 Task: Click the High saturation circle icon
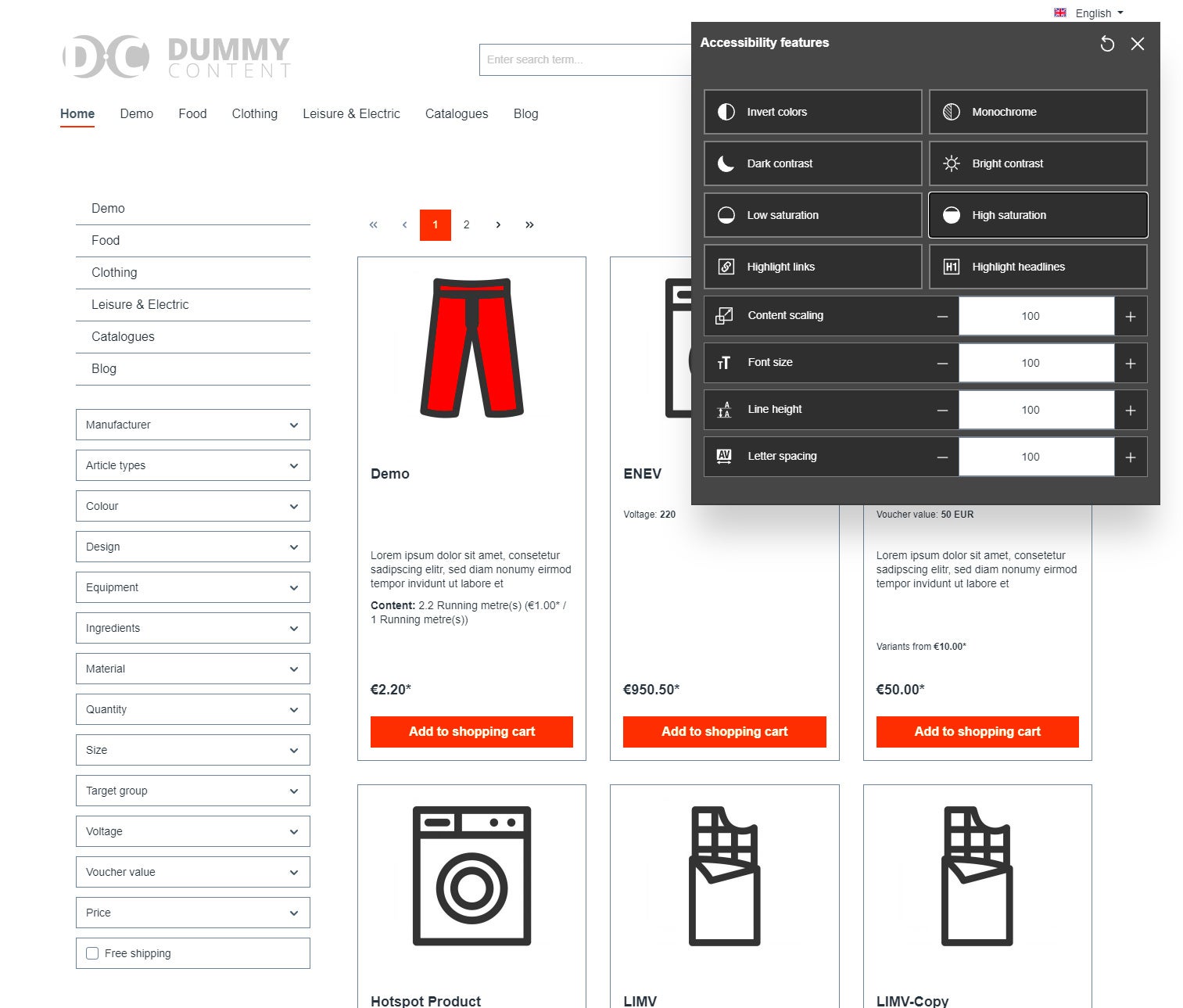point(952,215)
